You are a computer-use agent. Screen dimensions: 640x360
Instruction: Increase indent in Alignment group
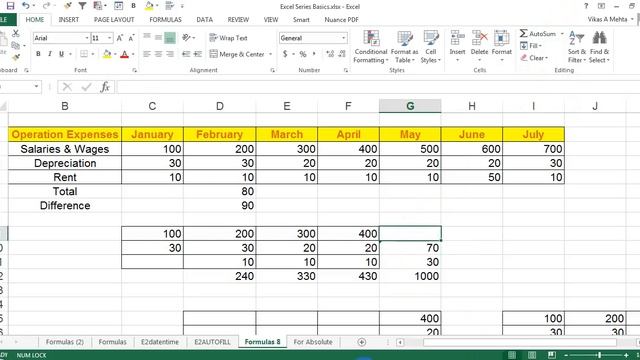point(198,54)
